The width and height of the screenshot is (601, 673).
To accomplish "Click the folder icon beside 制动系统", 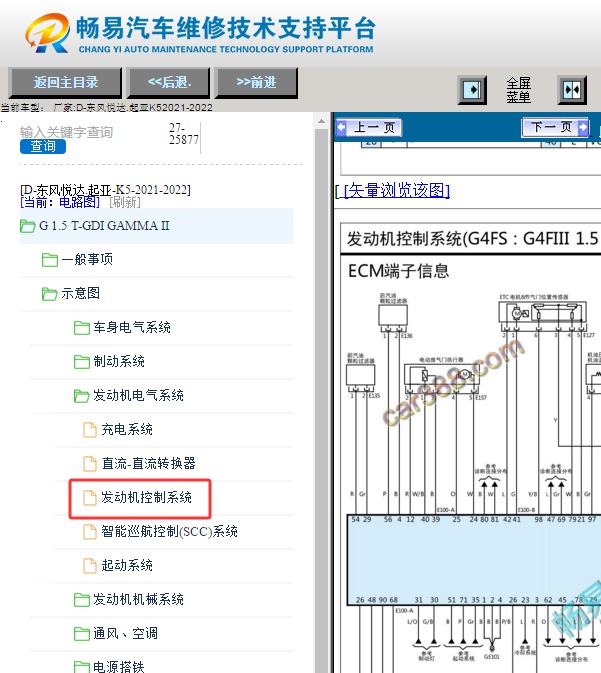I will pyautogui.click(x=82, y=362).
